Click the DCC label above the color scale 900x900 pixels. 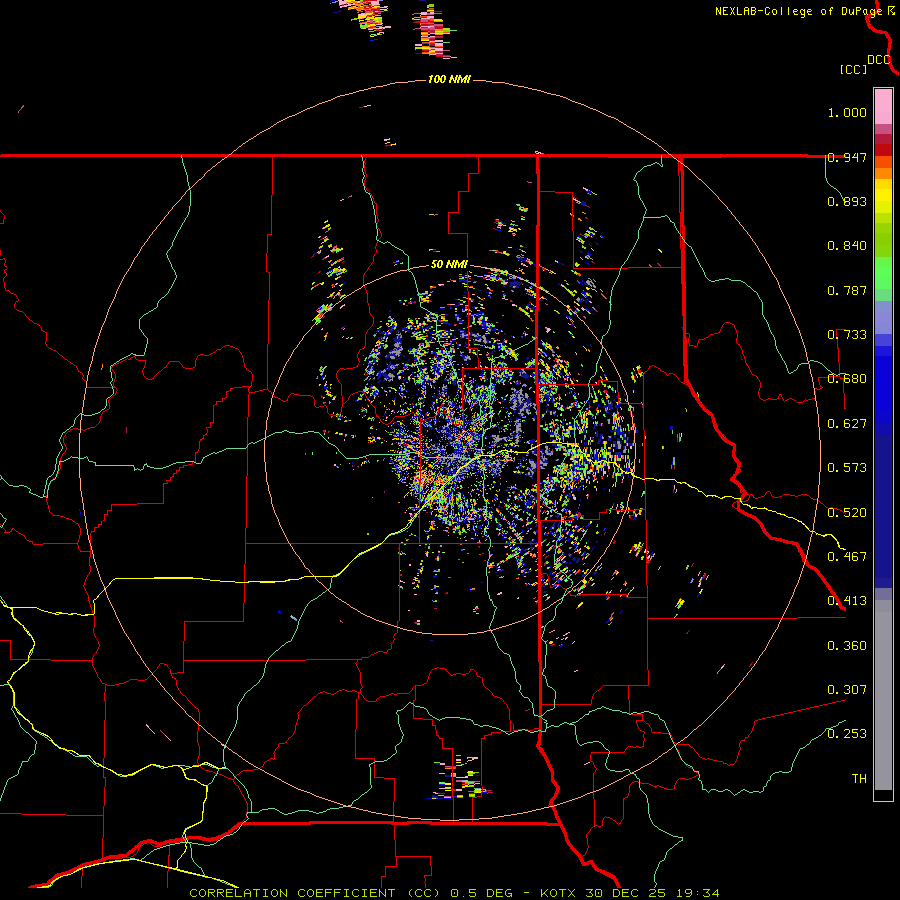[x=879, y=60]
